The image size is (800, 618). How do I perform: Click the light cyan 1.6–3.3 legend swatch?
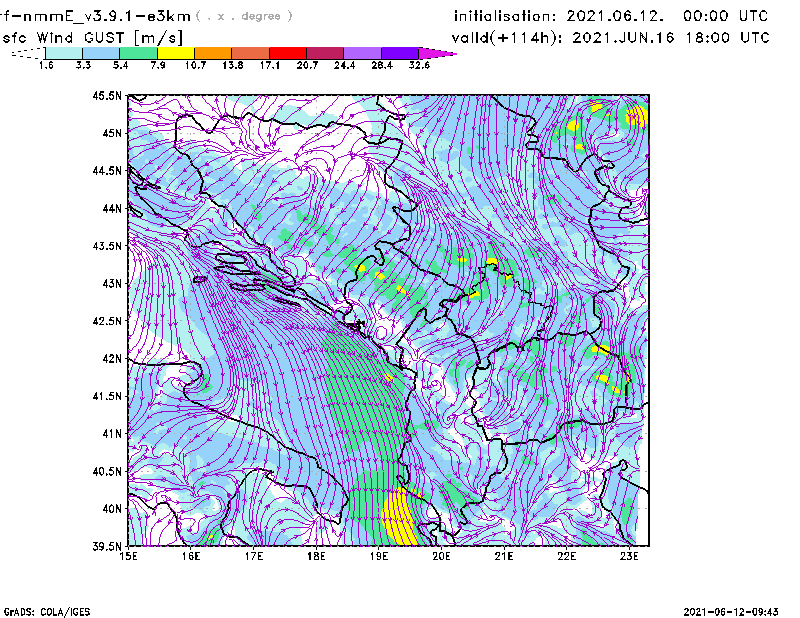click(x=64, y=53)
